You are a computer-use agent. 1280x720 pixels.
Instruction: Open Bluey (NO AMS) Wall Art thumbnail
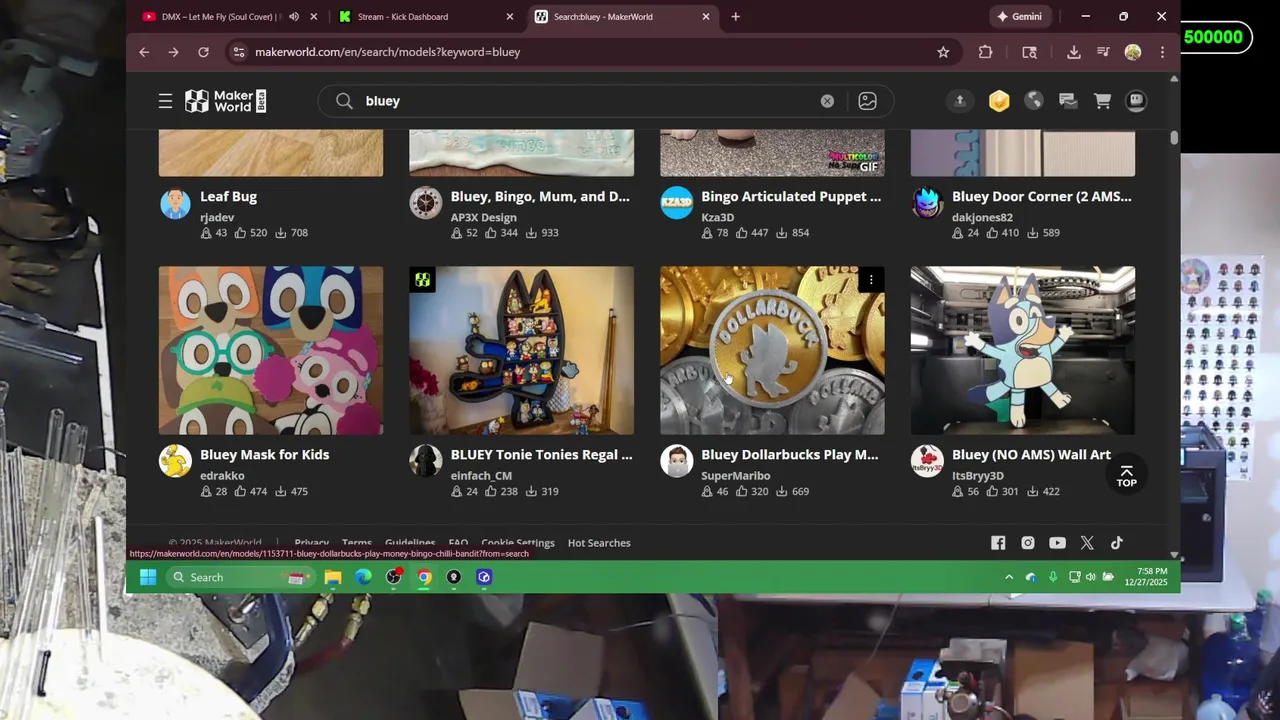(x=1023, y=350)
